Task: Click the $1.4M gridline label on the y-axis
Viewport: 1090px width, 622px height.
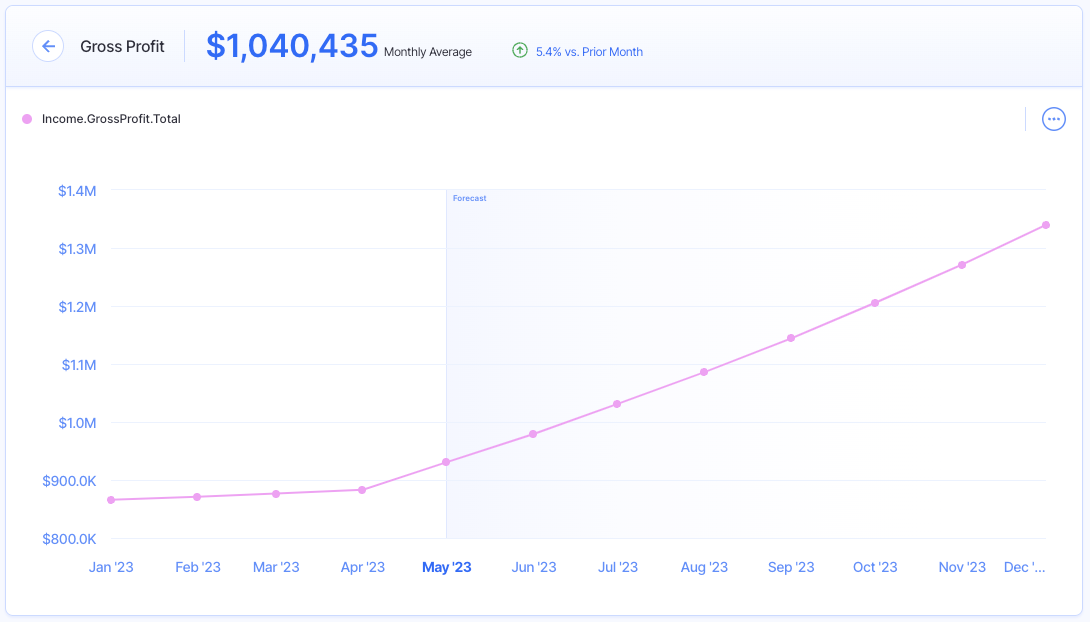Action: point(77,191)
